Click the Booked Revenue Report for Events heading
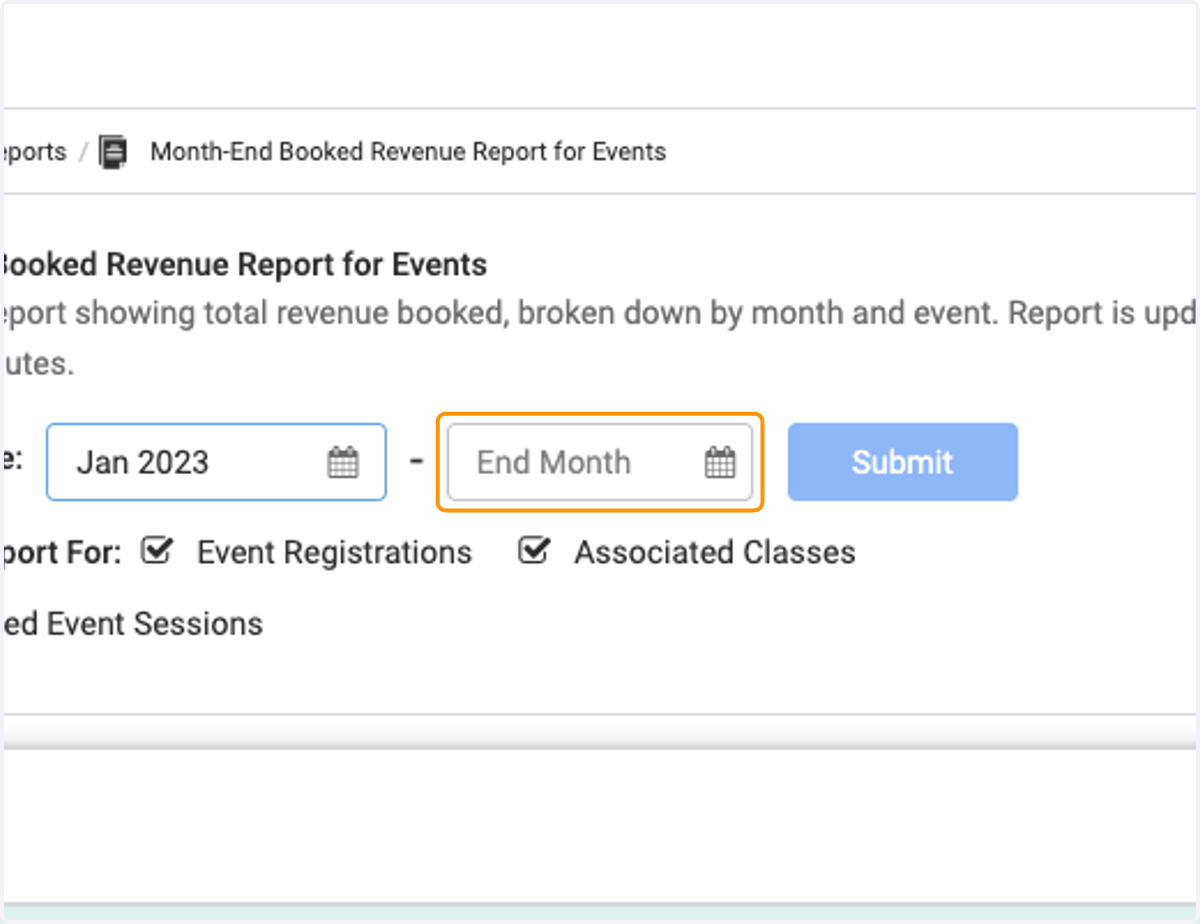The width and height of the screenshot is (1200, 924). pyautogui.click(x=243, y=265)
